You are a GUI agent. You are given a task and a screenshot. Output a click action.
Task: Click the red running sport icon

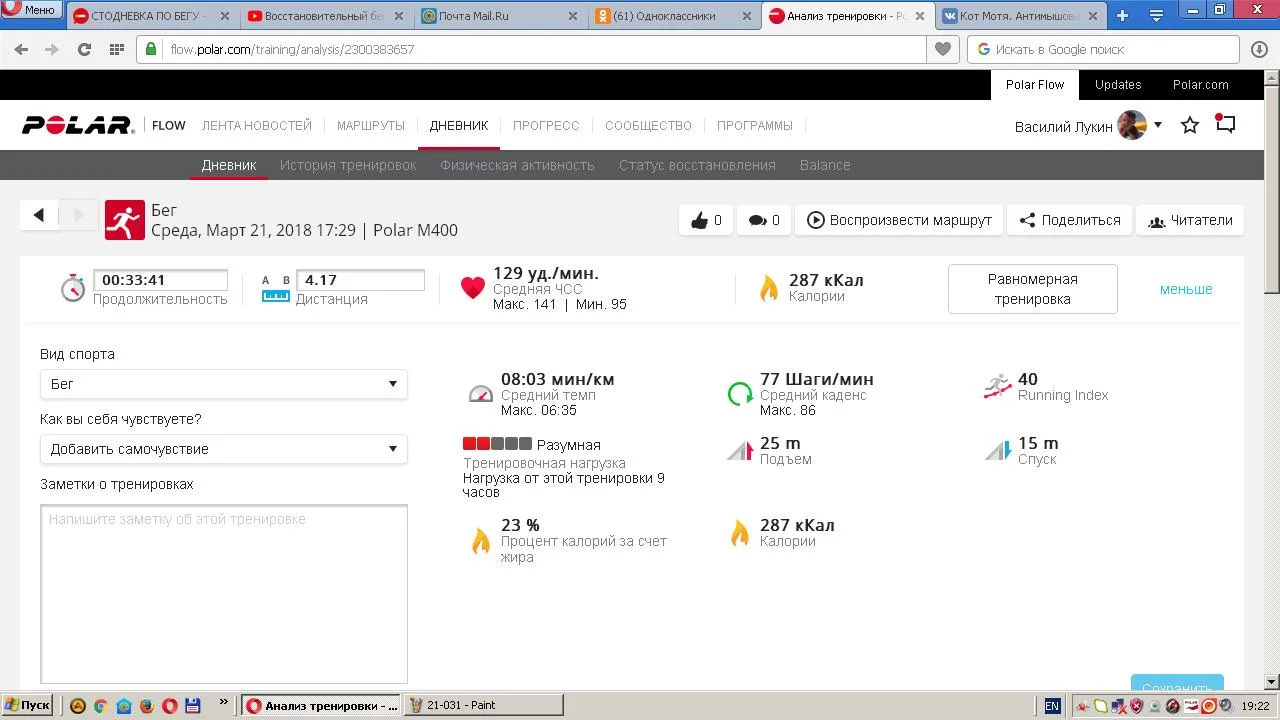coord(124,220)
